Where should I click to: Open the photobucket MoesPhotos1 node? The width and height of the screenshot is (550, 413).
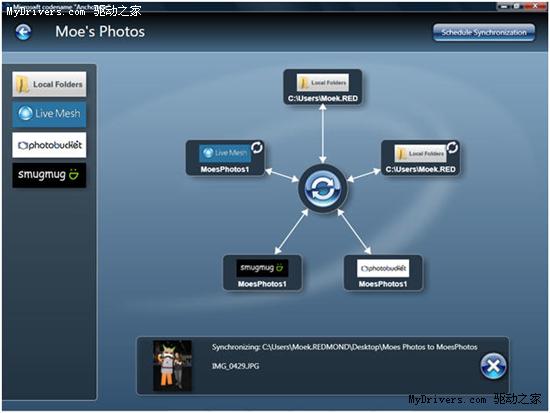pos(383,273)
